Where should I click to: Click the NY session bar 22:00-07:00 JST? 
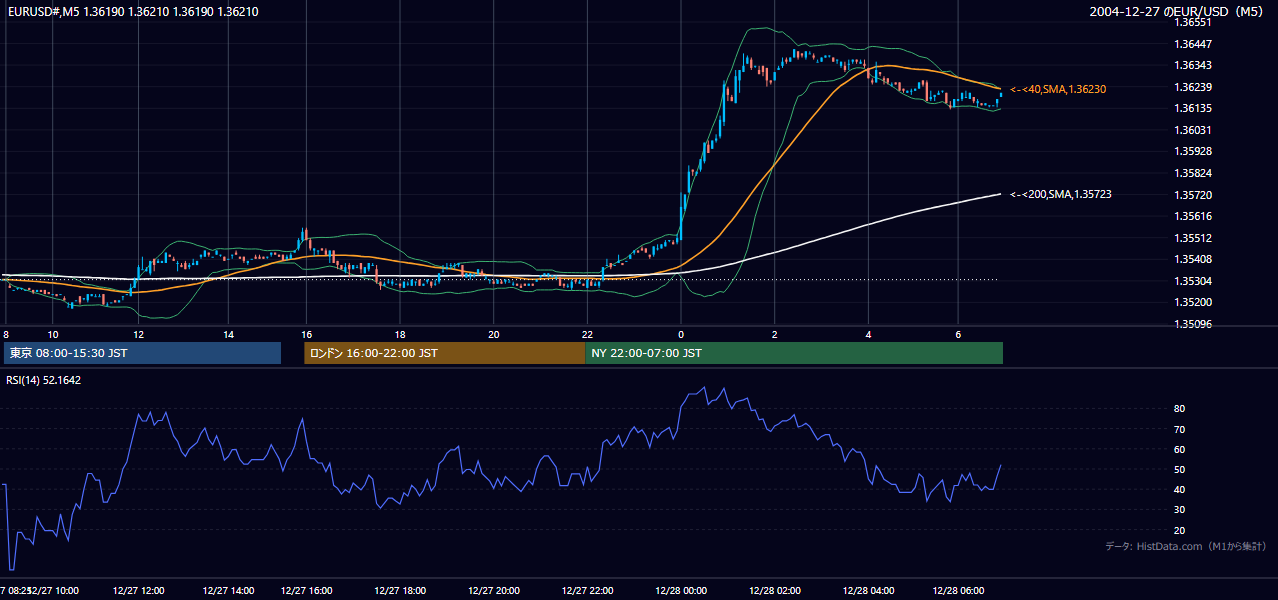[x=794, y=353]
